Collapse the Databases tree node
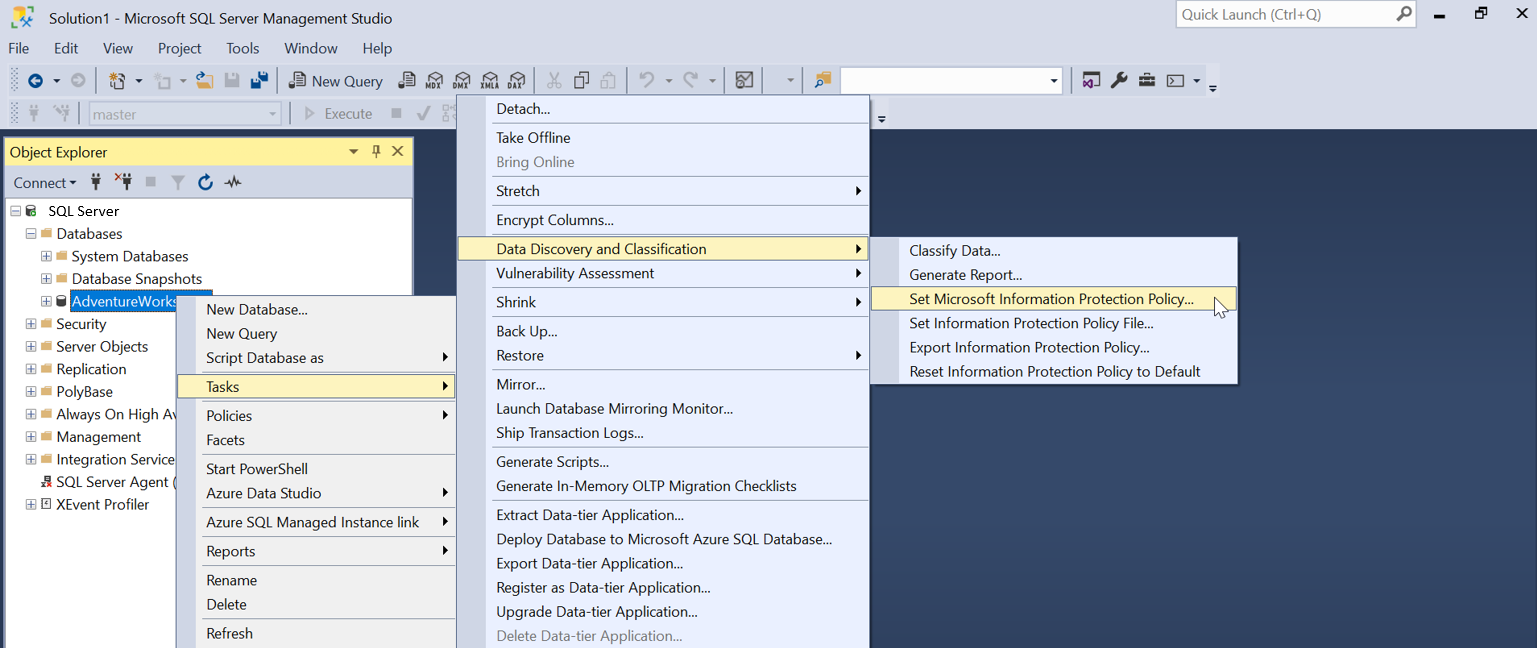1537x648 pixels. point(29,233)
